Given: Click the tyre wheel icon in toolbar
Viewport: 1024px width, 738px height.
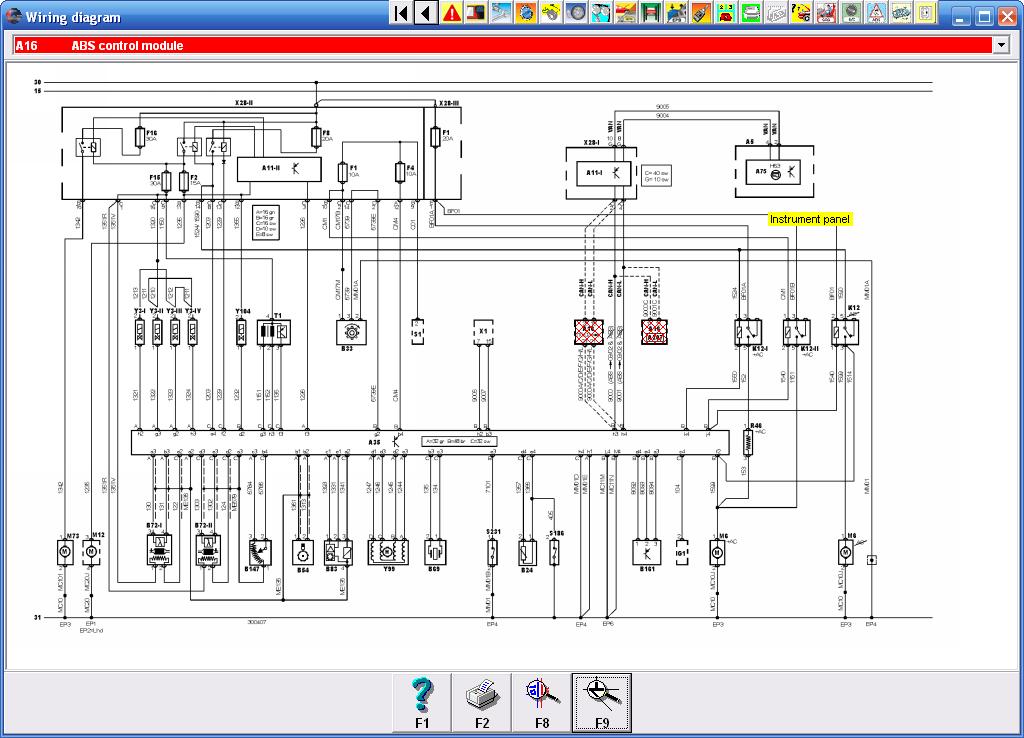Looking at the screenshot, I should pyautogui.click(x=577, y=13).
